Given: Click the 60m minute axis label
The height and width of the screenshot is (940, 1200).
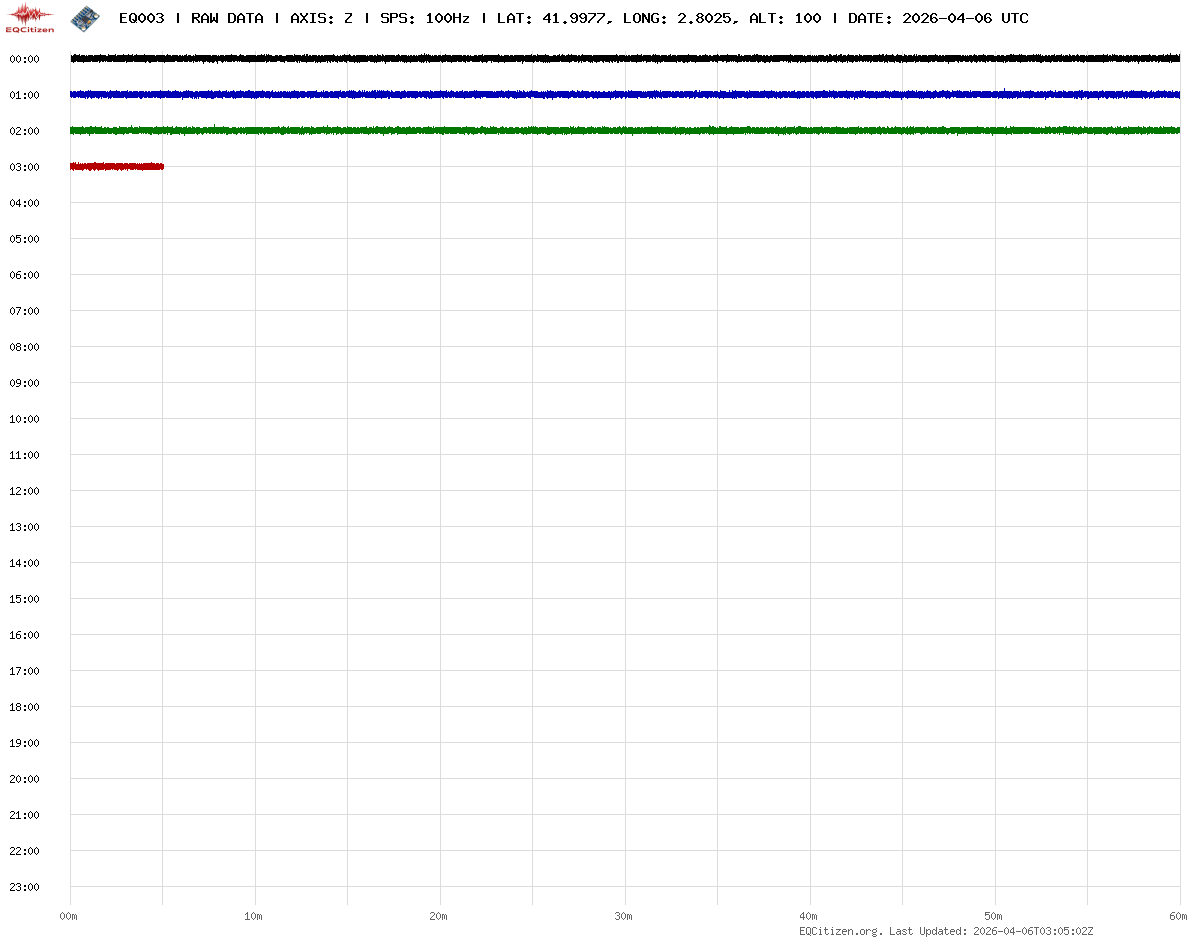Looking at the screenshot, I should point(1180,916).
